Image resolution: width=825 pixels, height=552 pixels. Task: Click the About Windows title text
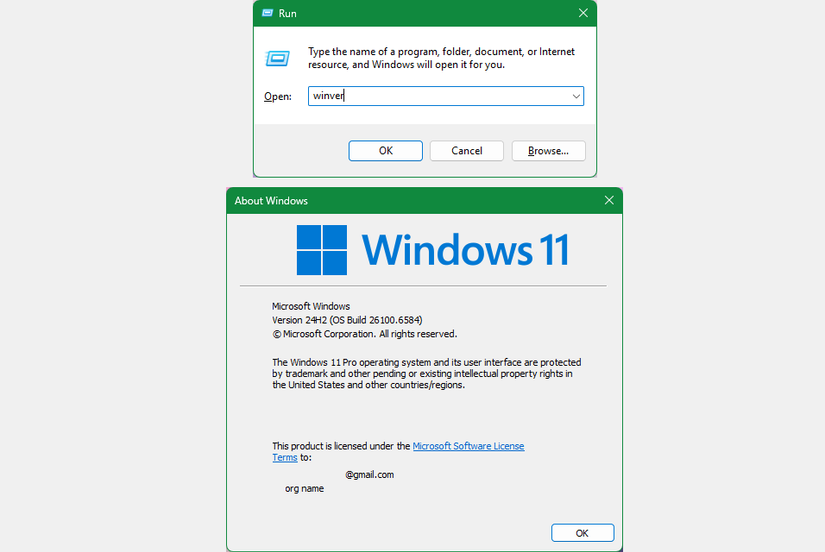271,200
